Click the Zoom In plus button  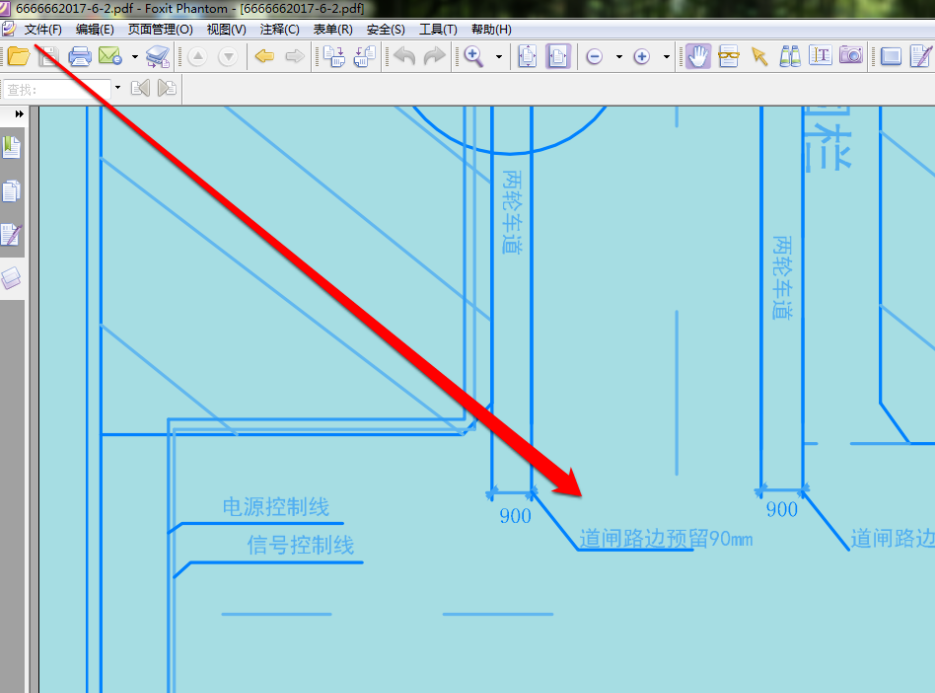[642, 57]
